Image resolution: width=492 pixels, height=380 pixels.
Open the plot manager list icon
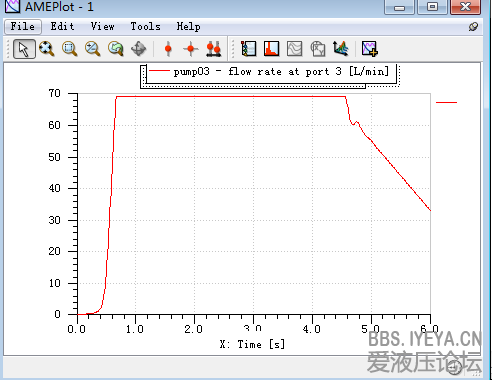248,49
